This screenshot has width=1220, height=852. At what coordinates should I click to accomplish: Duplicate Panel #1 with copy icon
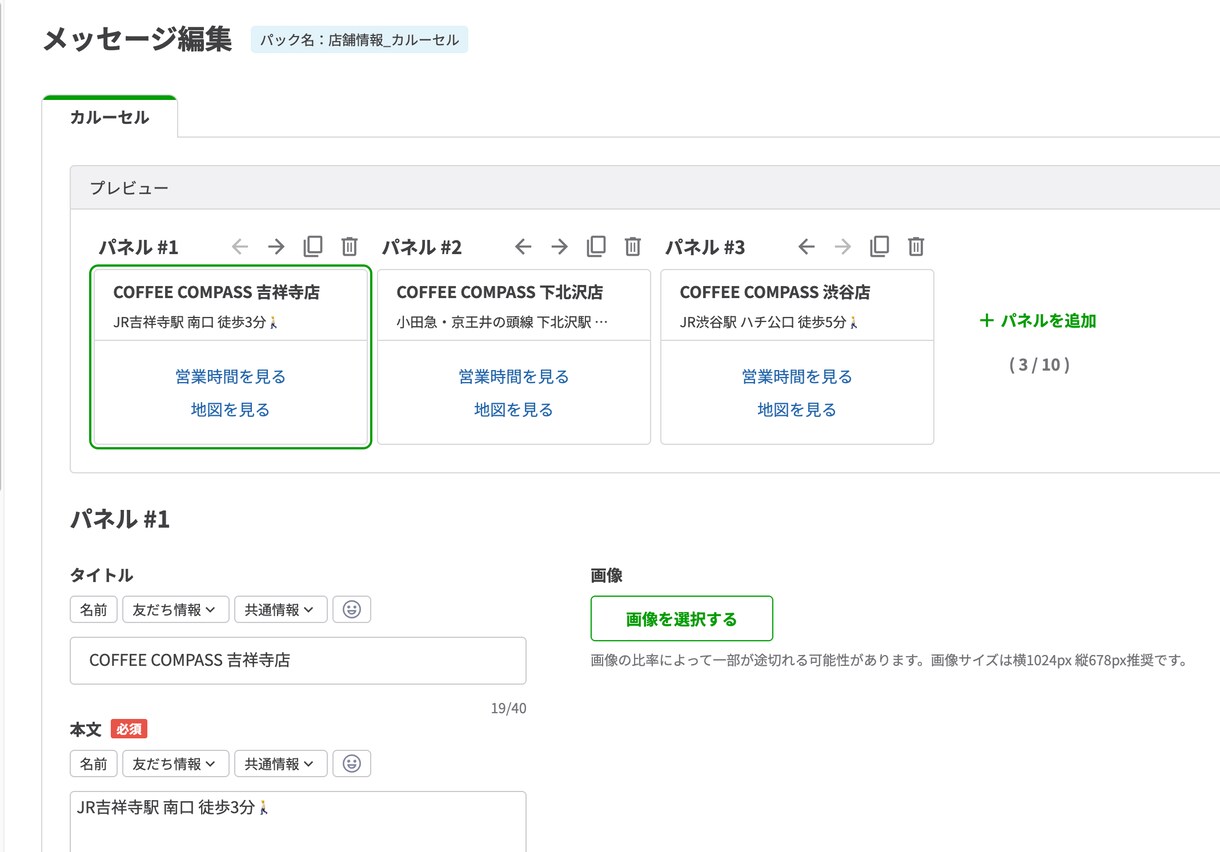click(313, 246)
